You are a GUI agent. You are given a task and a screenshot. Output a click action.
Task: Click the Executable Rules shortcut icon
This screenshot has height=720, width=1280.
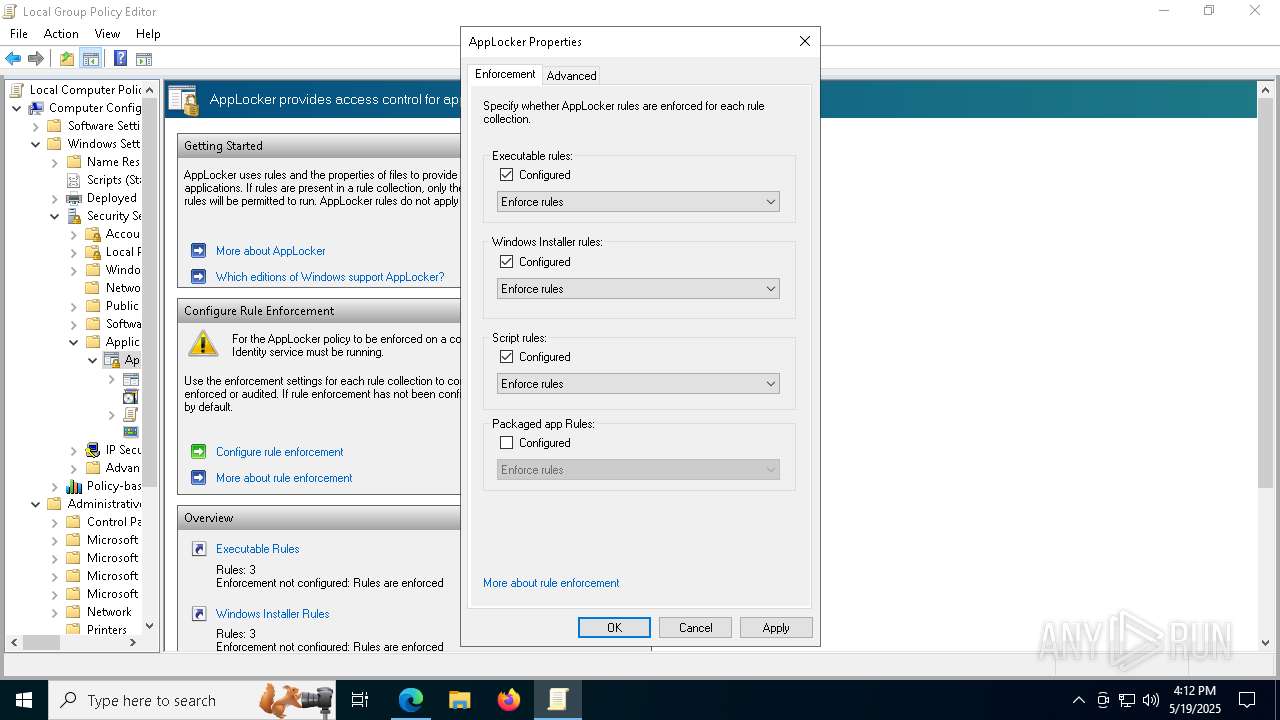[x=198, y=549]
